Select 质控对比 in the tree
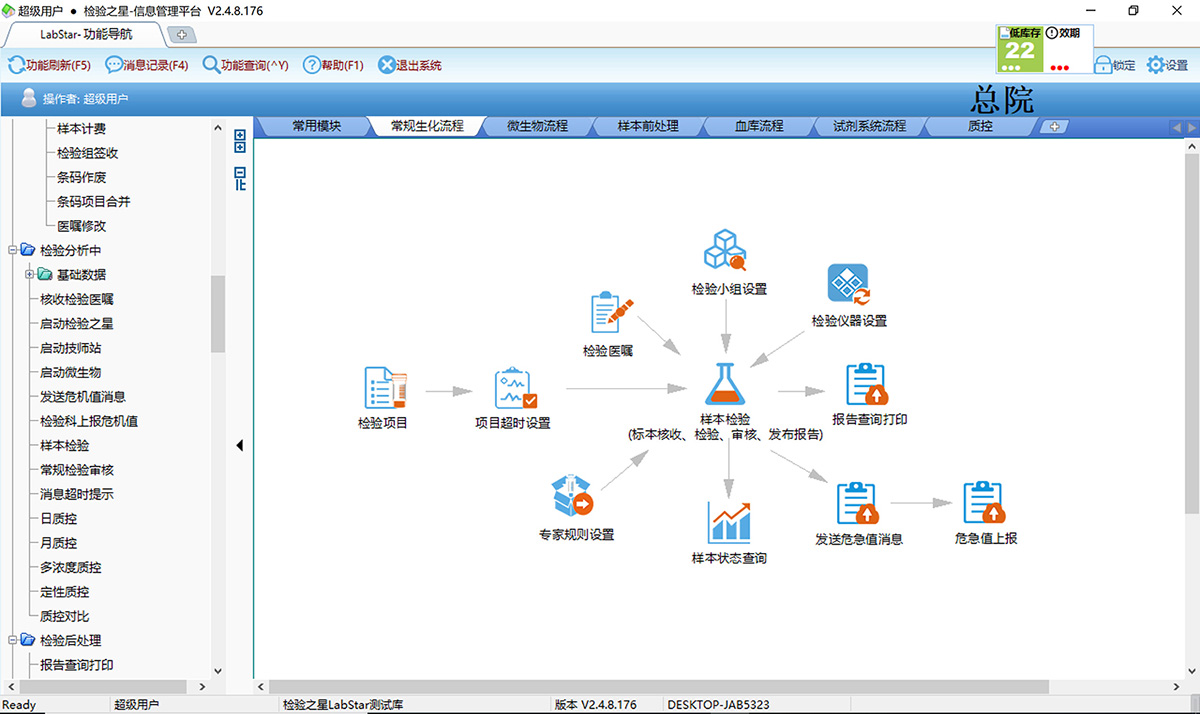 point(64,616)
